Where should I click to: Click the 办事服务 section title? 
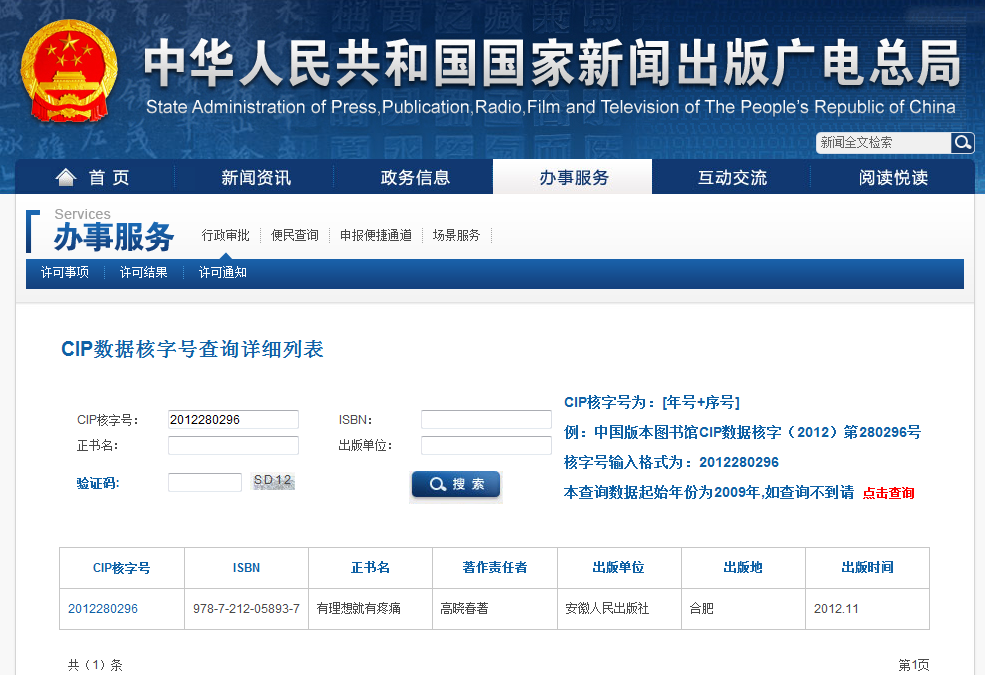[114, 237]
